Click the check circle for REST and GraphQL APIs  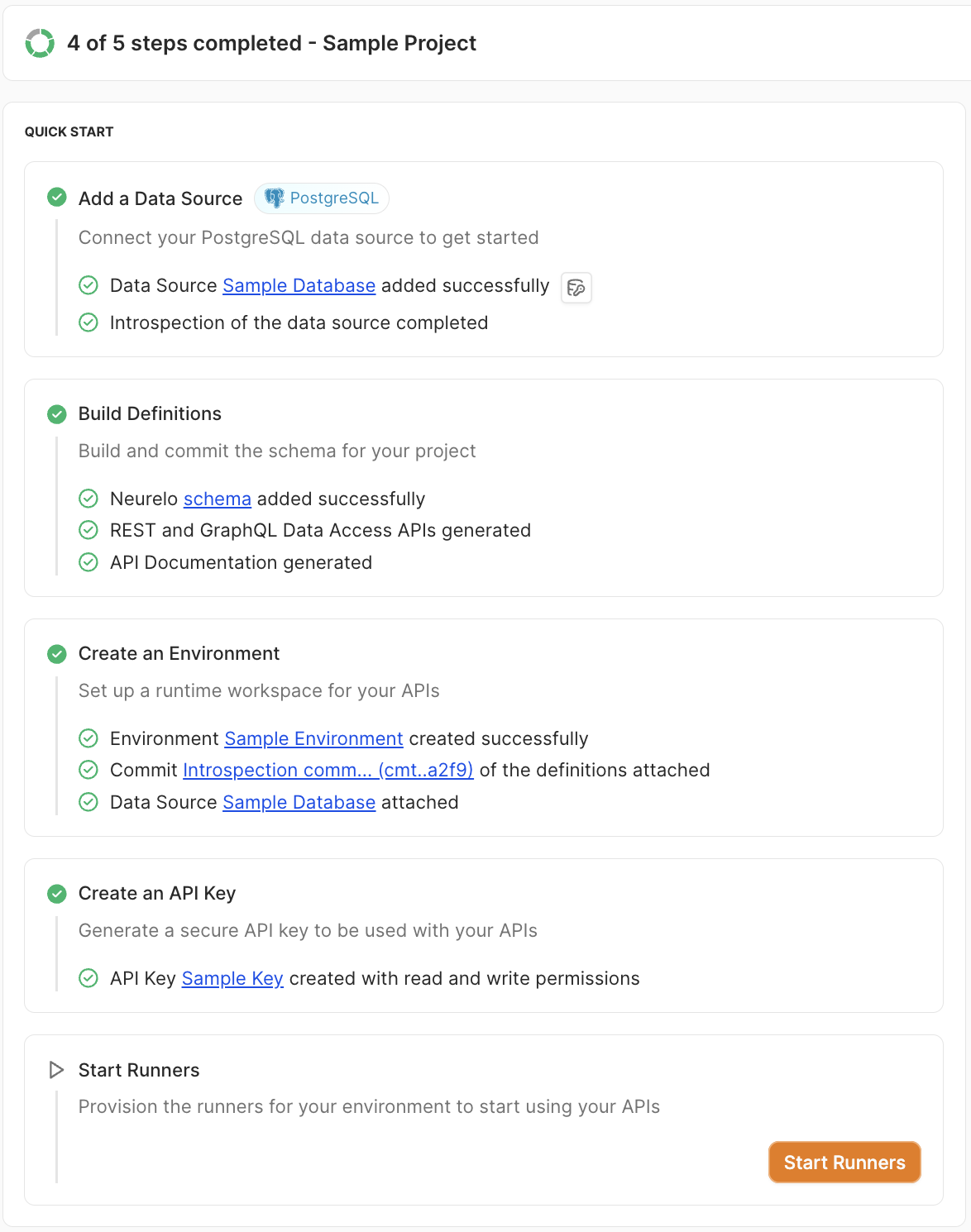[x=88, y=530]
